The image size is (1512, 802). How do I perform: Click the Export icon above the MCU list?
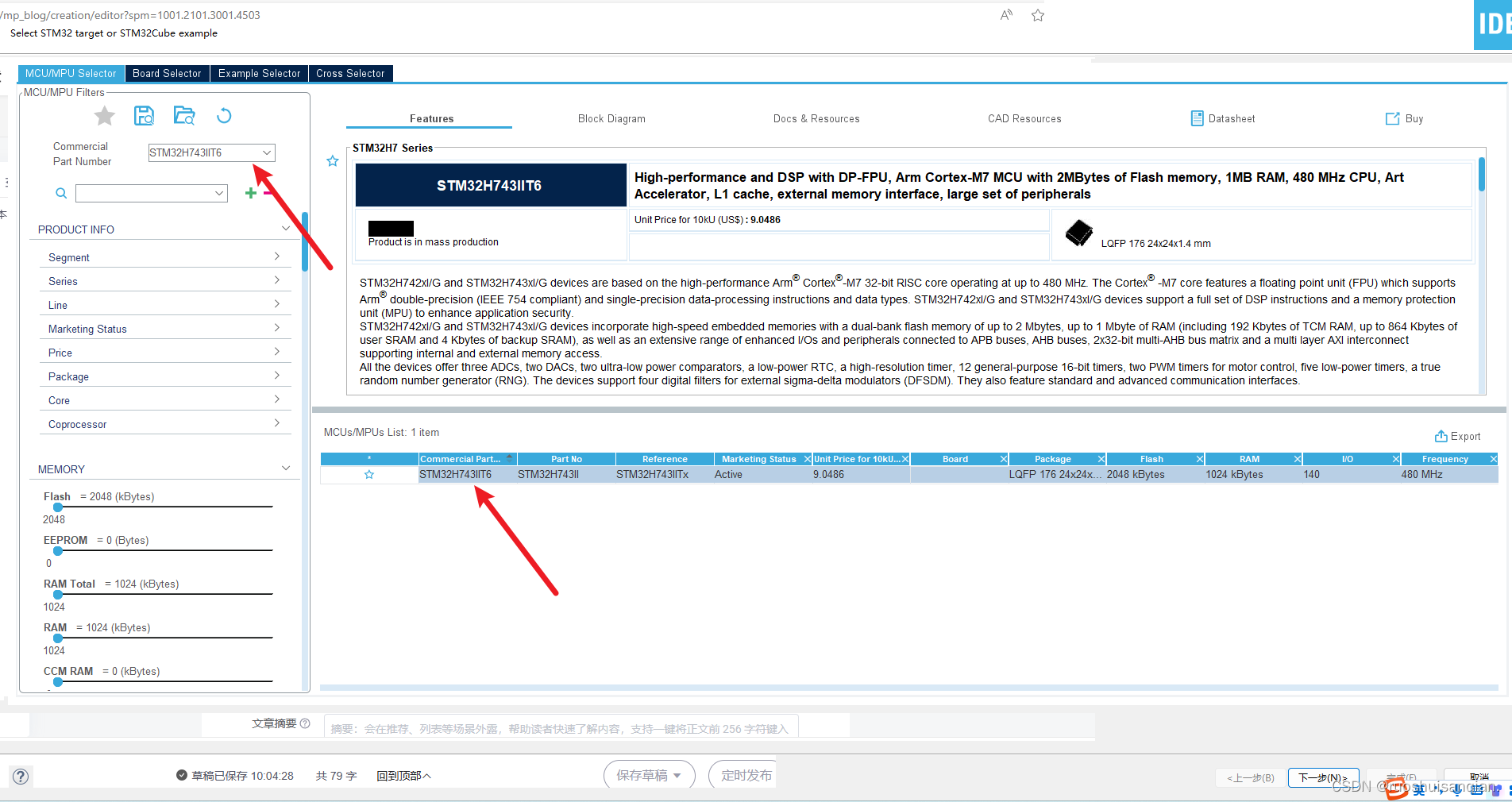[x=1441, y=436]
